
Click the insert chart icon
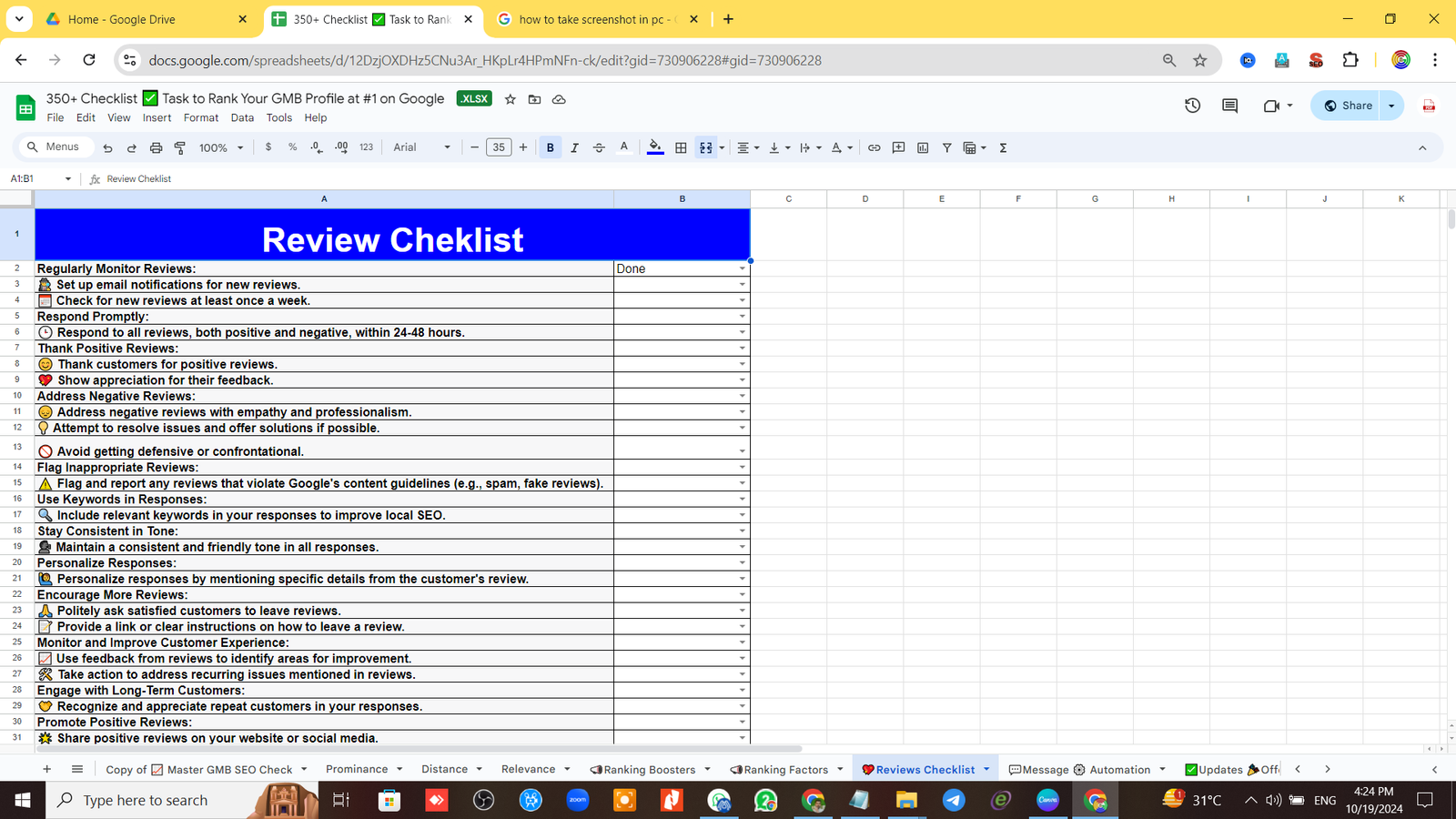coord(923,147)
